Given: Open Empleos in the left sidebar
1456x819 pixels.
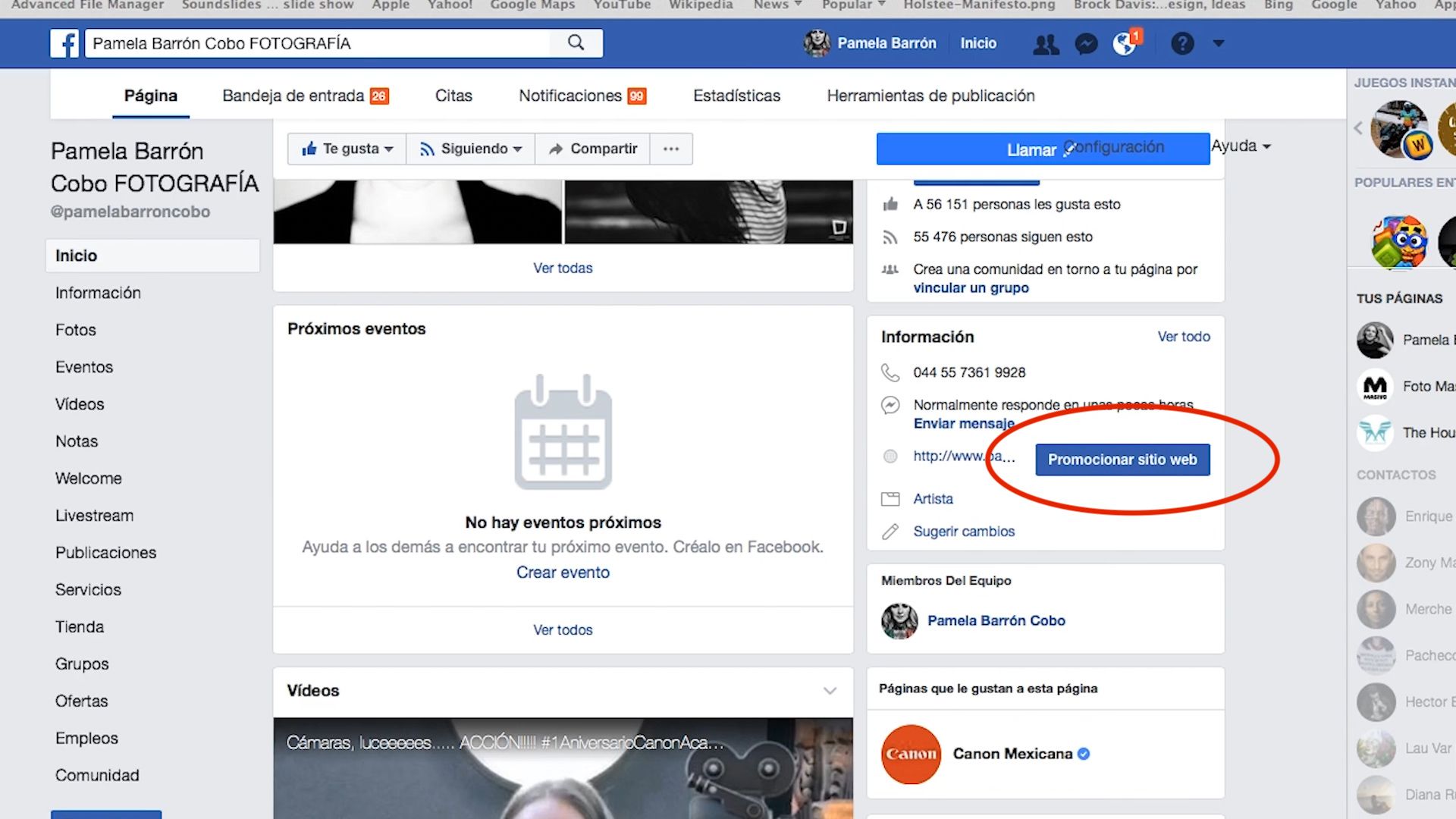Looking at the screenshot, I should pos(86,739).
